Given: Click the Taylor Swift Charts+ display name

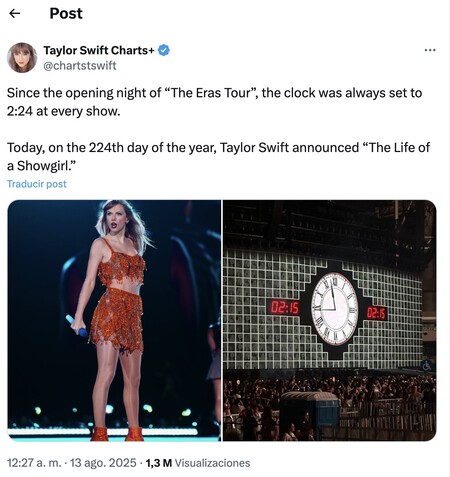Looking at the screenshot, I should (99, 50).
